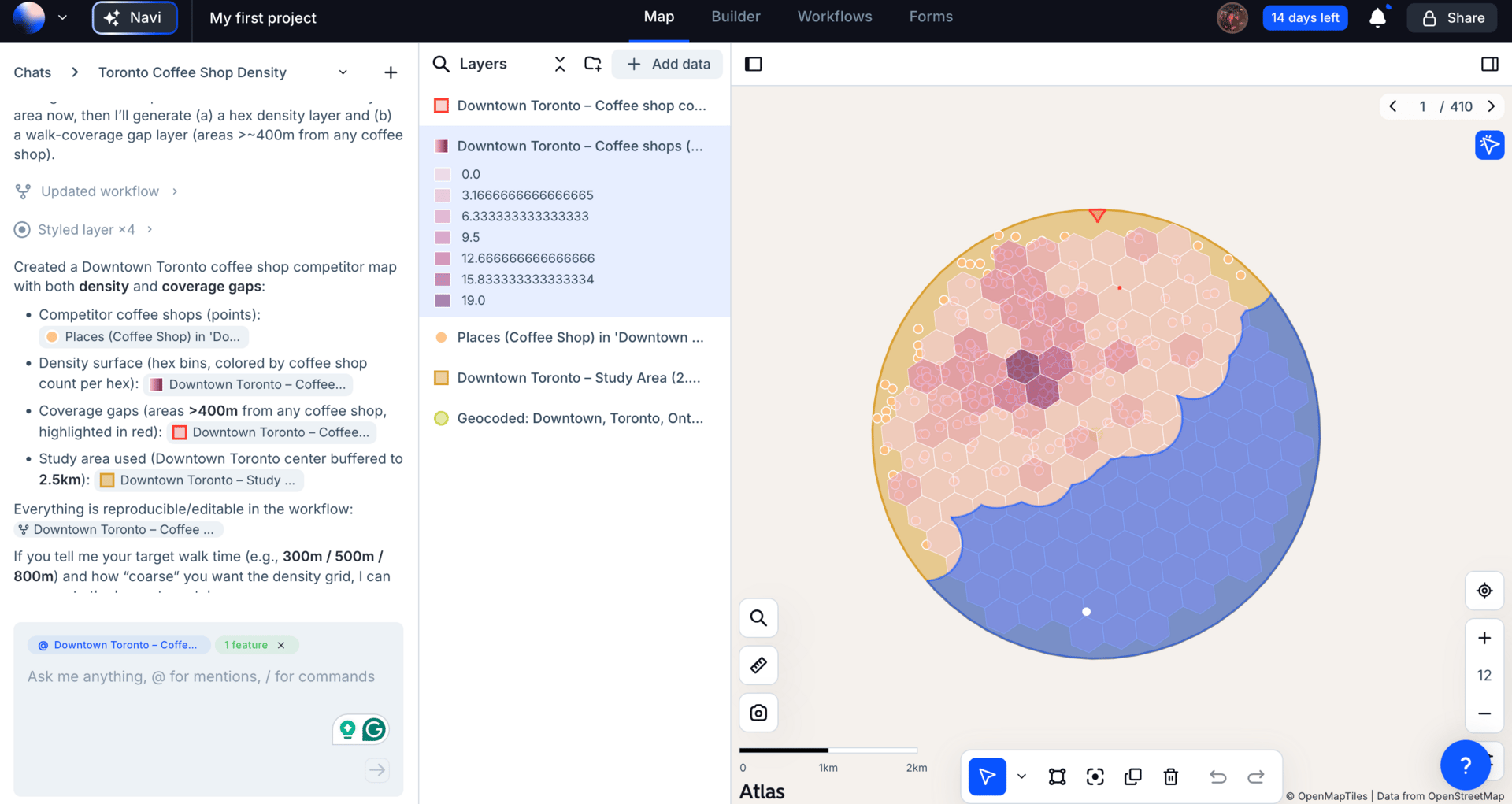The height and width of the screenshot is (804, 1512).
Task: Open the select tool dropdown arrow
Action: 1021,777
